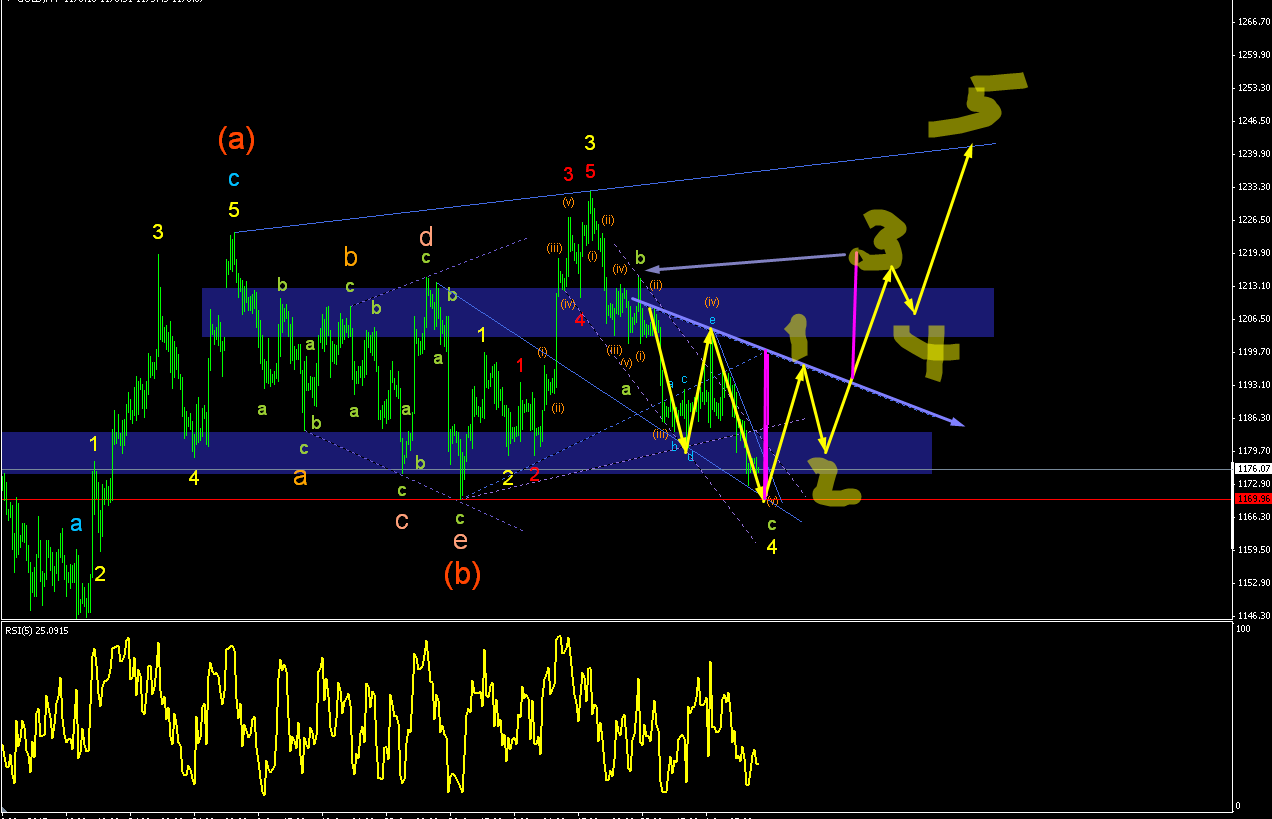
Task: Click the 1226.50 price axis value
Action: [1254, 219]
